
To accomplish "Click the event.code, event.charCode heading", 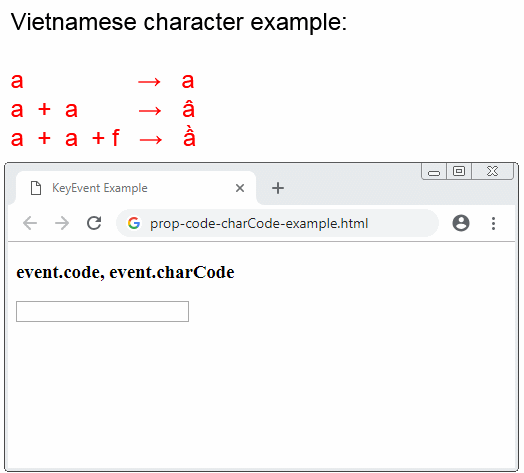I will click(125, 272).
